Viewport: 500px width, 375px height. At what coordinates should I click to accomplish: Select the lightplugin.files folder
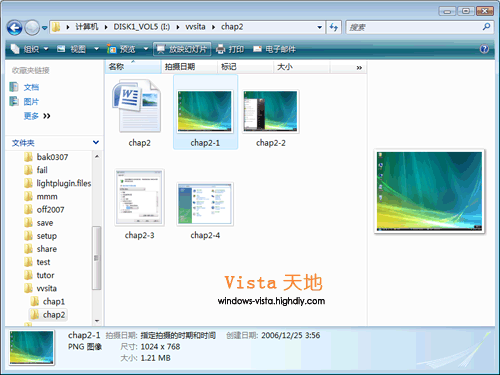[58, 183]
